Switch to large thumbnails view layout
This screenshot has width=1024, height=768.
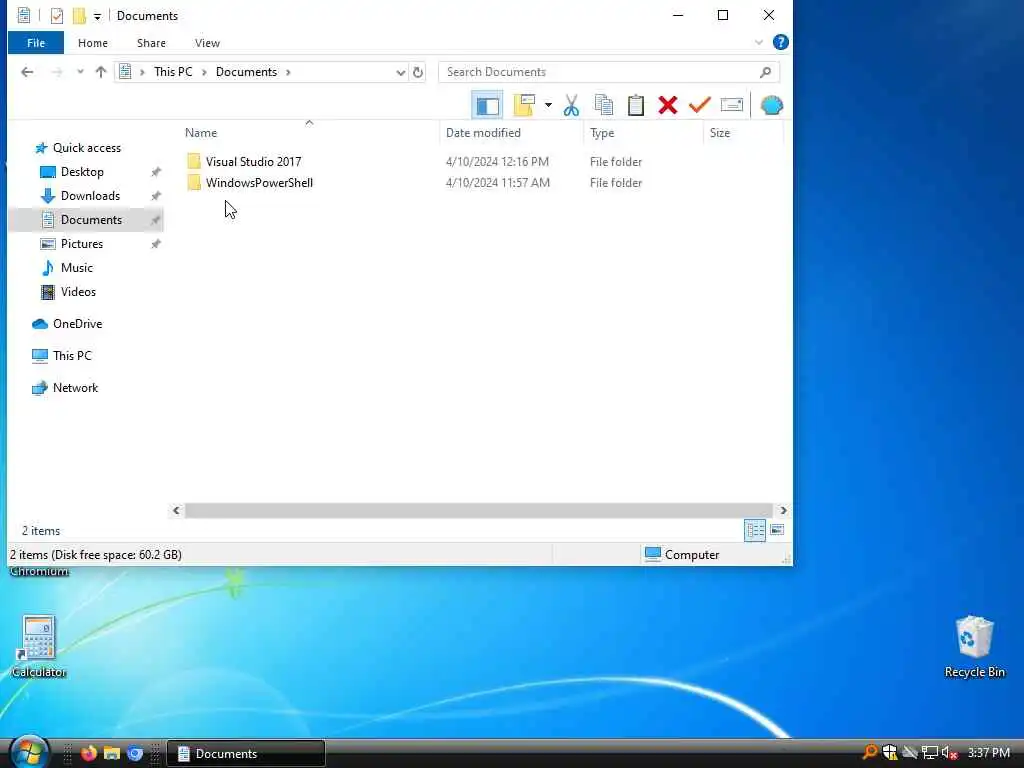point(777,530)
